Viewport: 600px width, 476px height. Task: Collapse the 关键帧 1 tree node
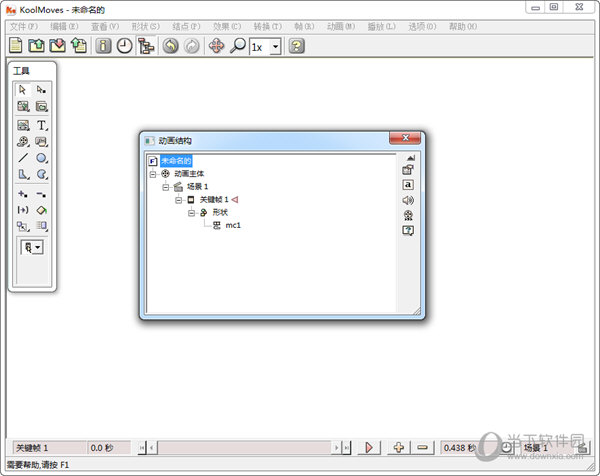pyautogui.click(x=178, y=200)
